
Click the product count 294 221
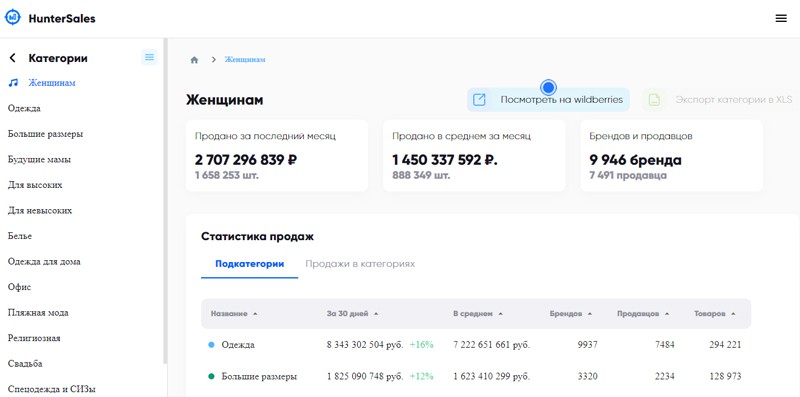tap(725, 345)
